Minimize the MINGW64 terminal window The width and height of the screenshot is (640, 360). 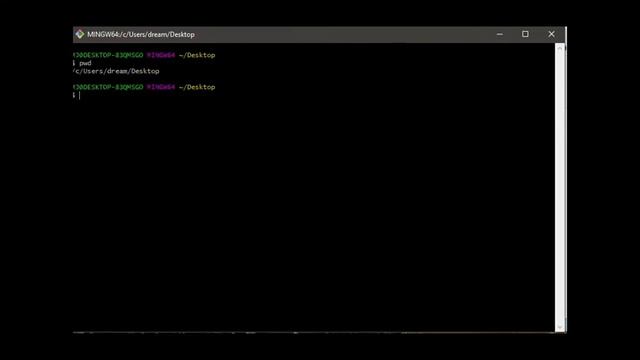pyautogui.click(x=500, y=34)
